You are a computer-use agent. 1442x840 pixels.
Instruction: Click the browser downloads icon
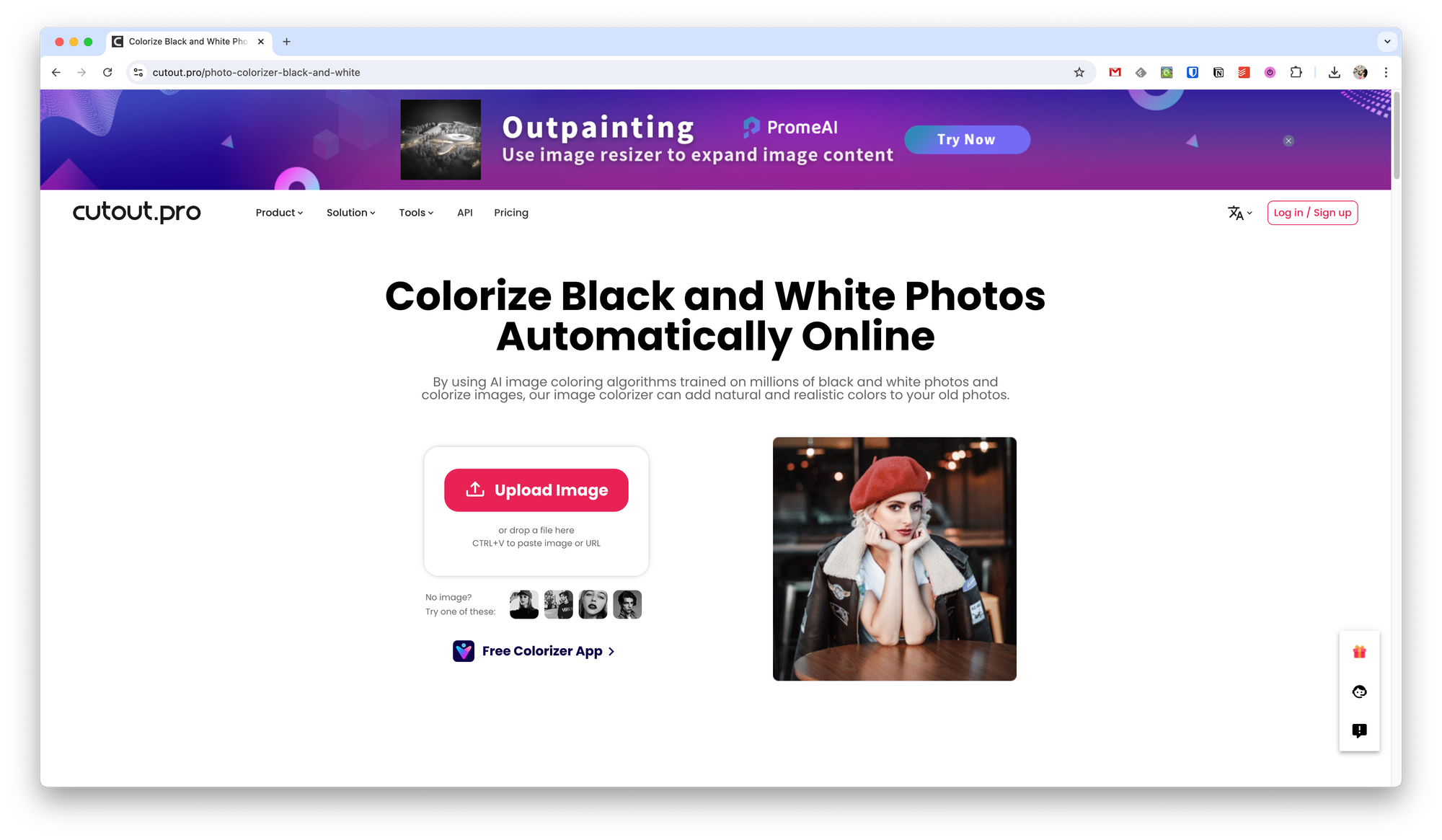[x=1334, y=72]
